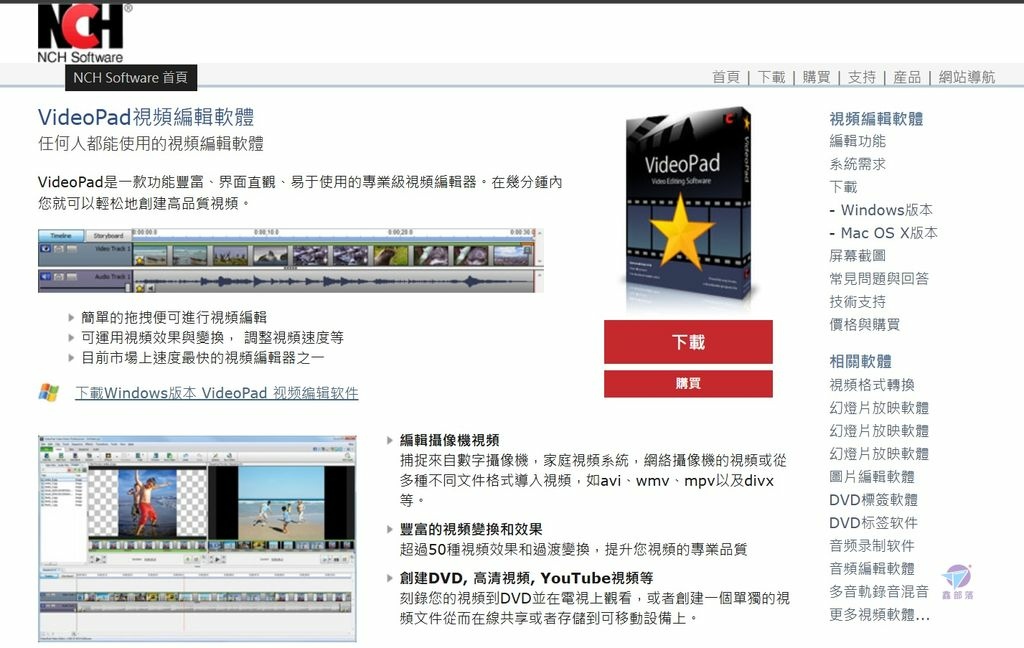Screen dimensions: 1024x648
Task: Open 下載 in top navigation
Action: [x=771, y=77]
